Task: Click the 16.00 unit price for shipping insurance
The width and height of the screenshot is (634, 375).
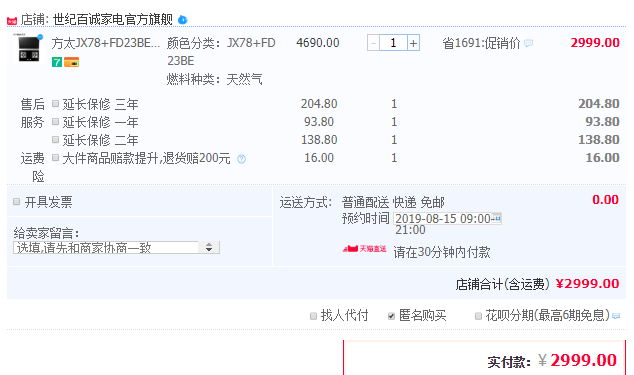Action: point(319,158)
